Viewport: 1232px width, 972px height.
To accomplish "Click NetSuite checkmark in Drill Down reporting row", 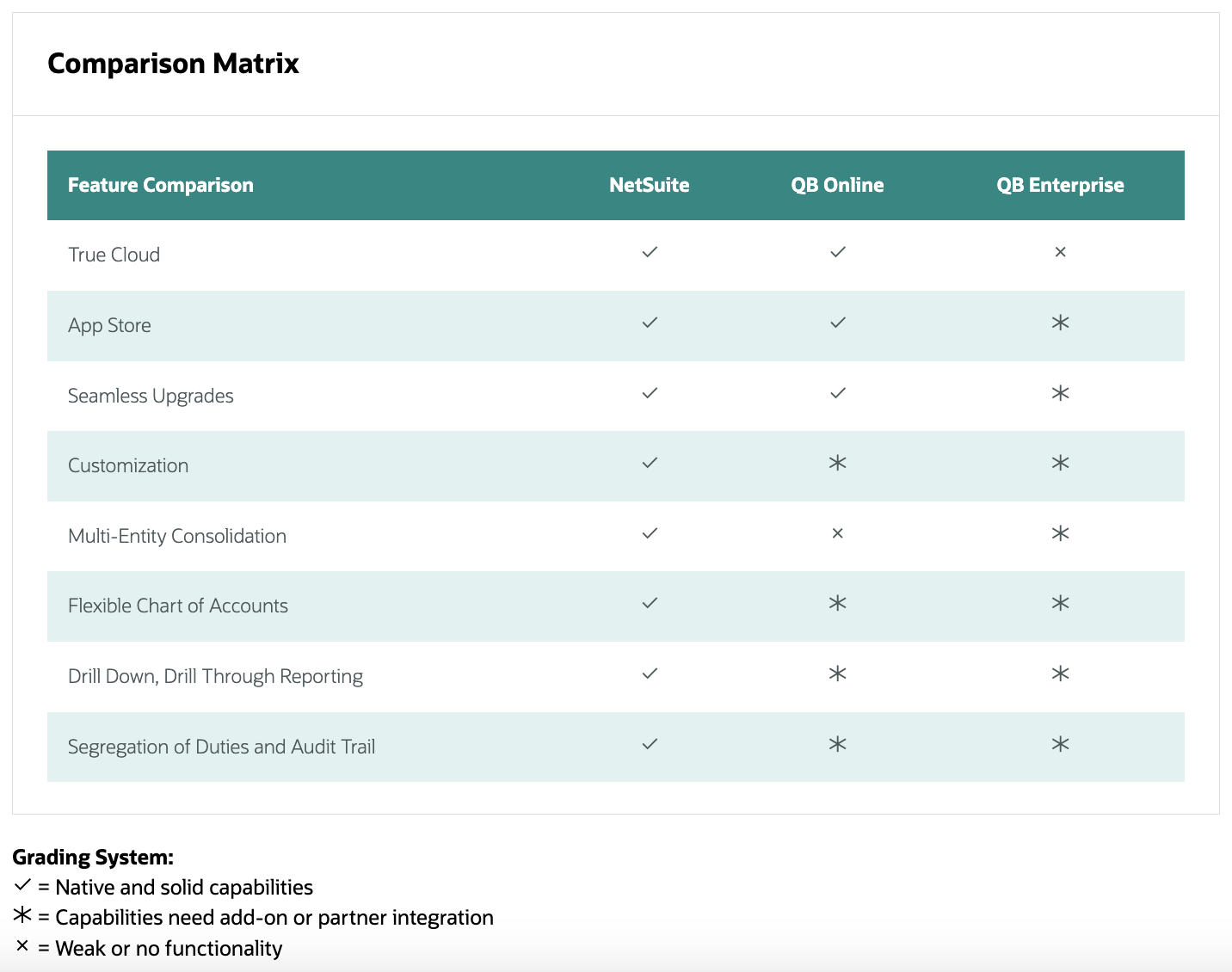I will (650, 674).
